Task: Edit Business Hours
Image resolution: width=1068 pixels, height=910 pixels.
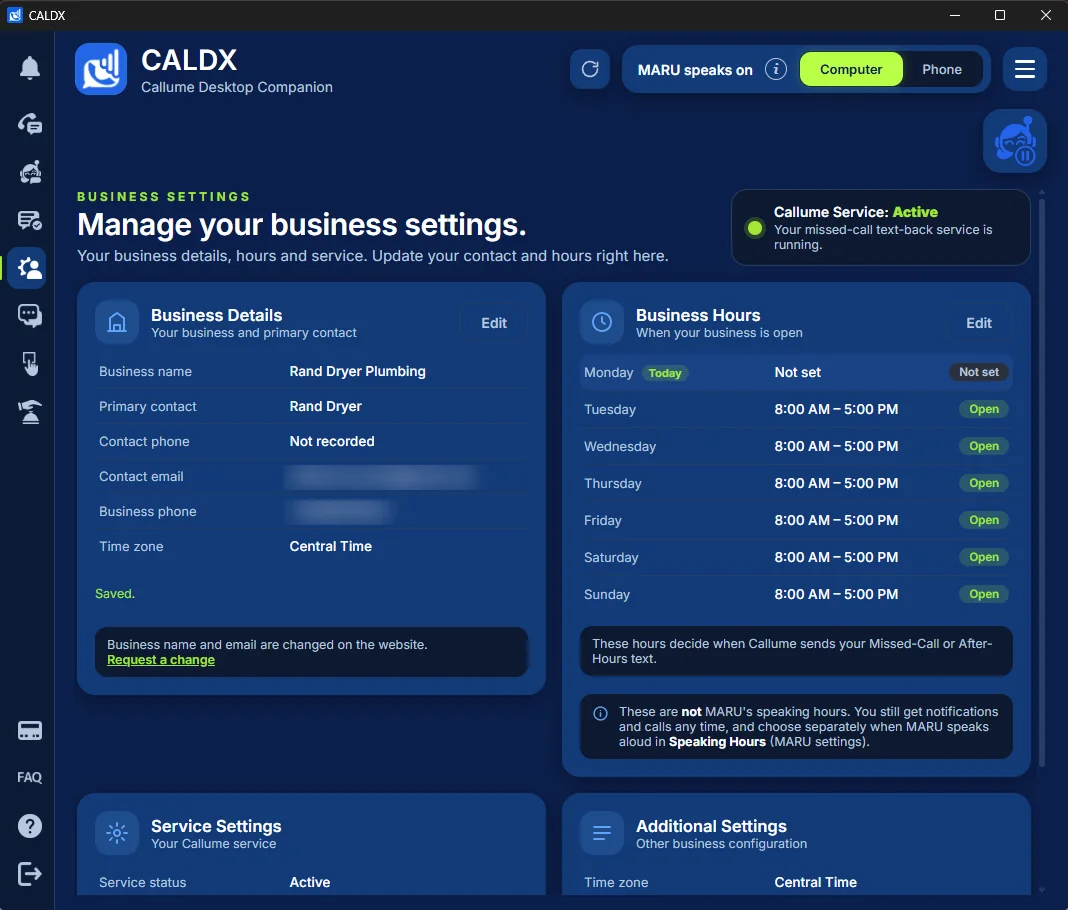Action: pos(978,323)
